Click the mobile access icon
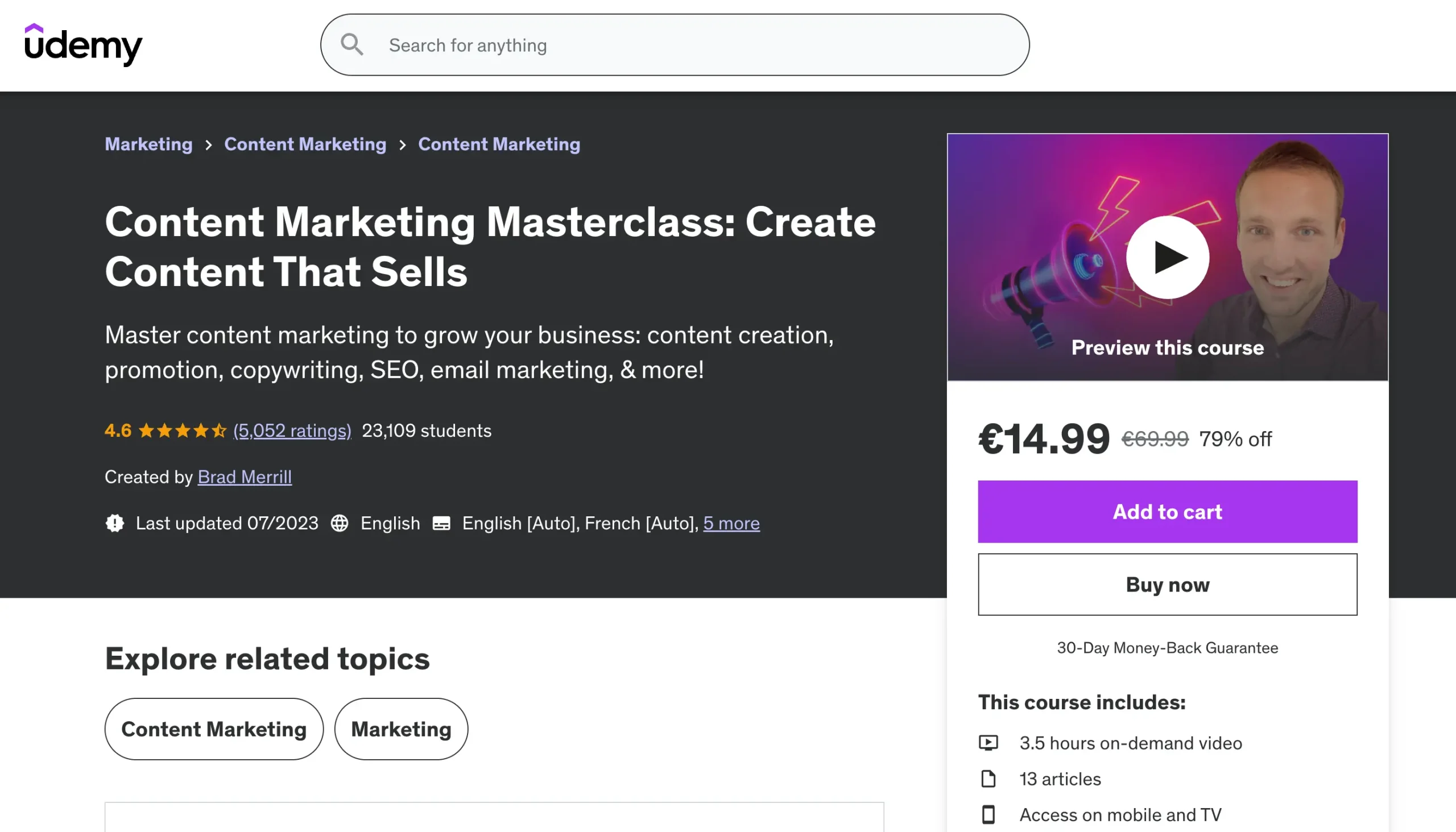1456x832 pixels. point(988,814)
